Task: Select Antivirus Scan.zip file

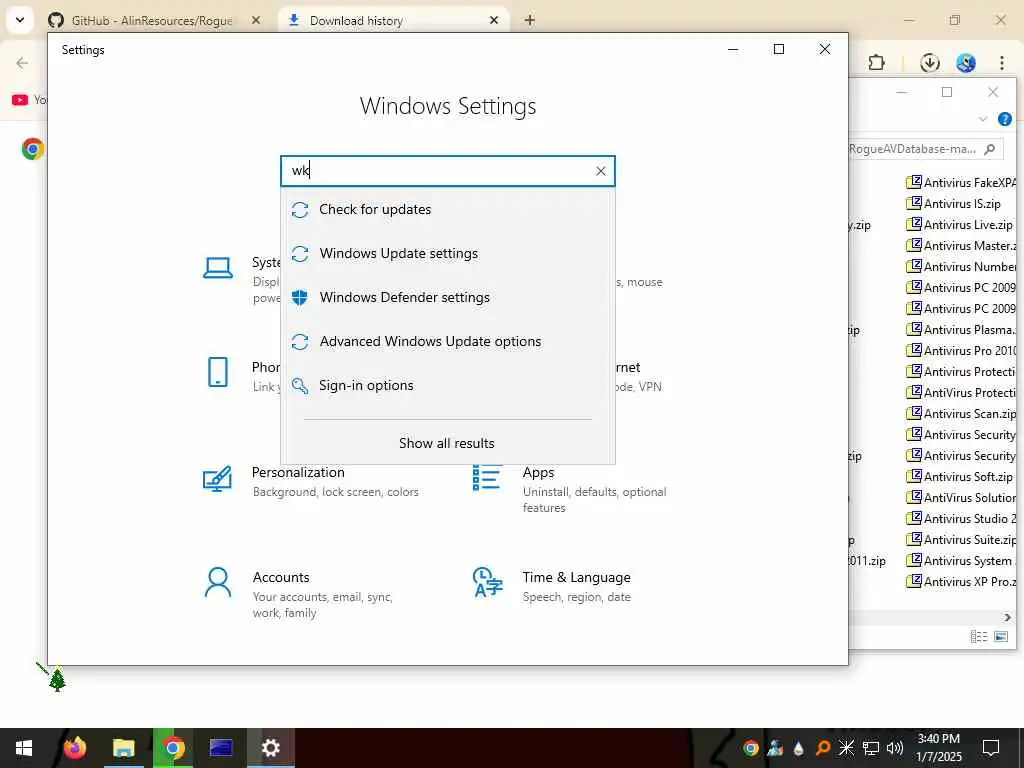Action: click(x=961, y=413)
